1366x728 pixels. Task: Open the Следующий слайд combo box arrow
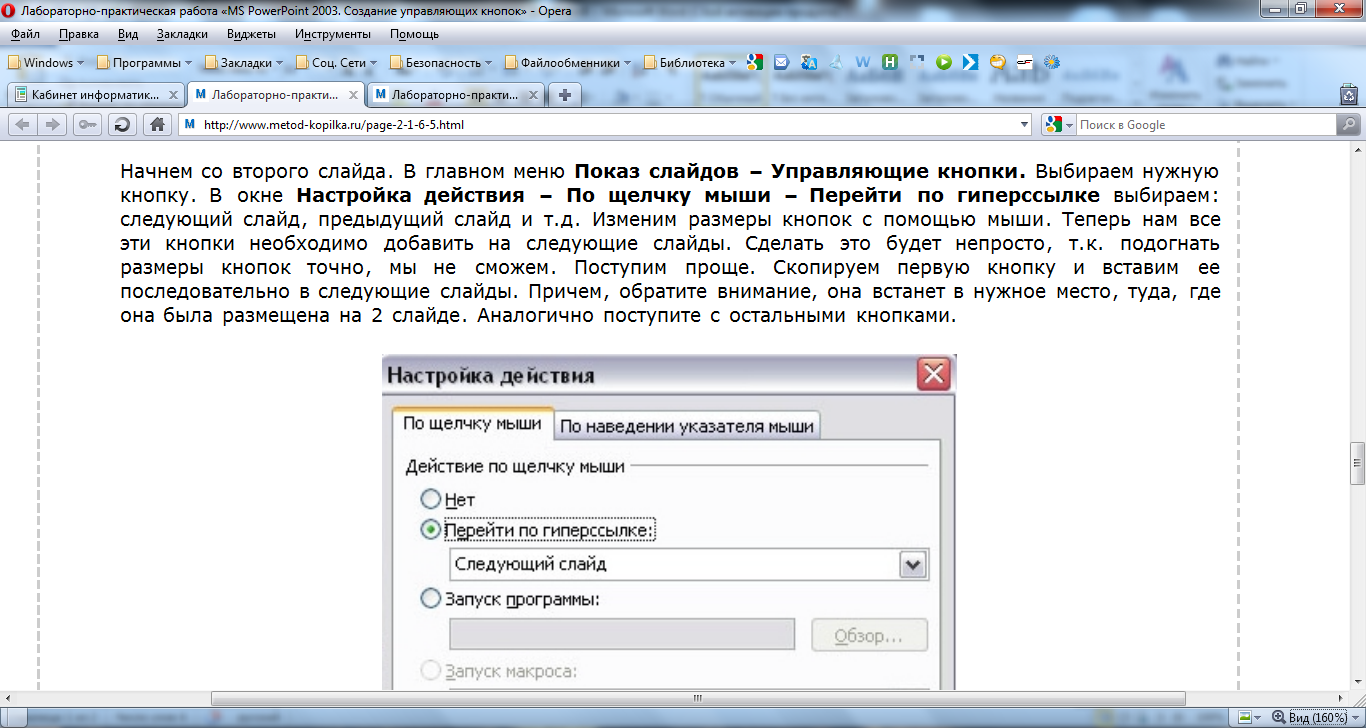(912, 564)
